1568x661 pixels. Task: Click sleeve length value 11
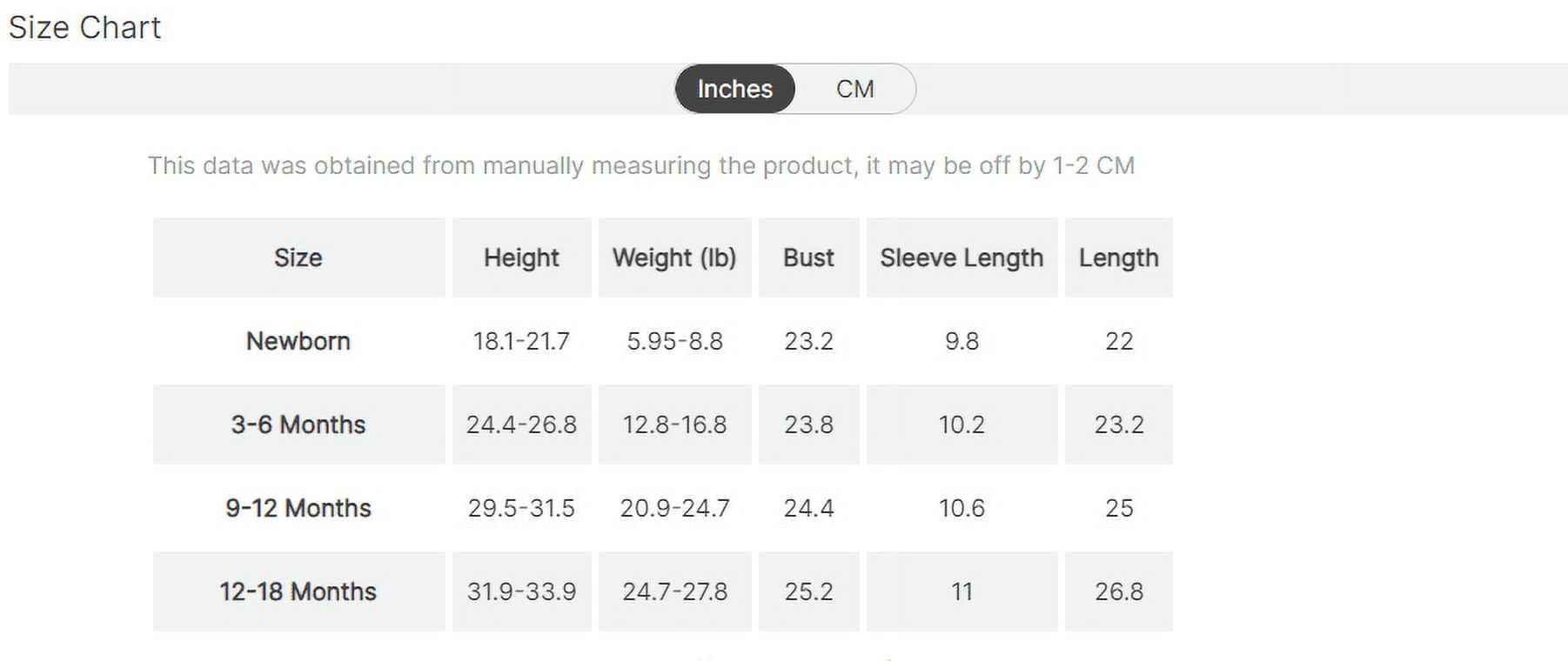962,591
